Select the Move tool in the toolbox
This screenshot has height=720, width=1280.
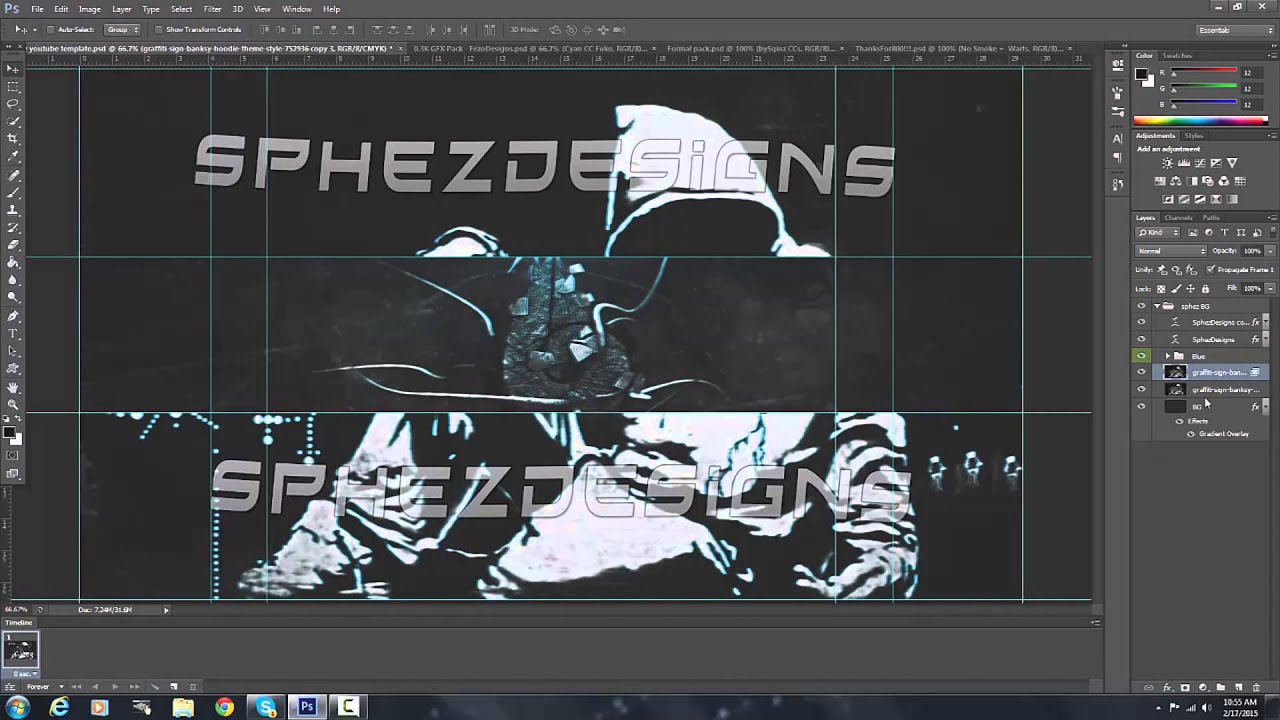tap(12, 69)
